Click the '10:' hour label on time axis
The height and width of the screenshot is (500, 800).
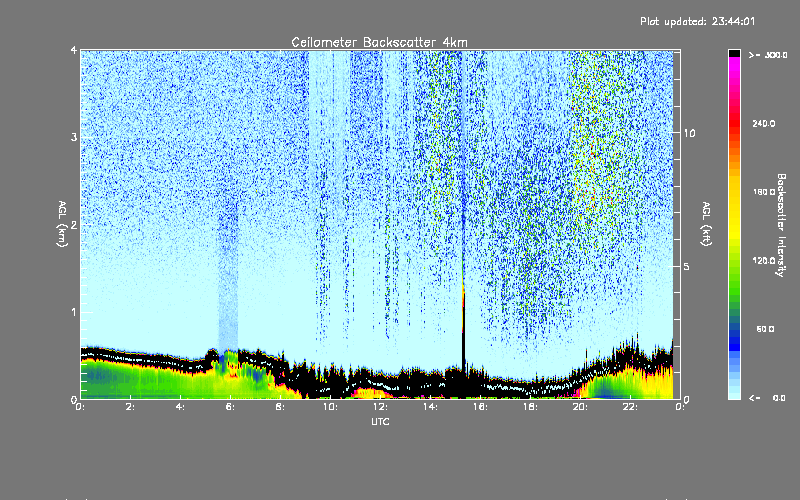(330, 407)
